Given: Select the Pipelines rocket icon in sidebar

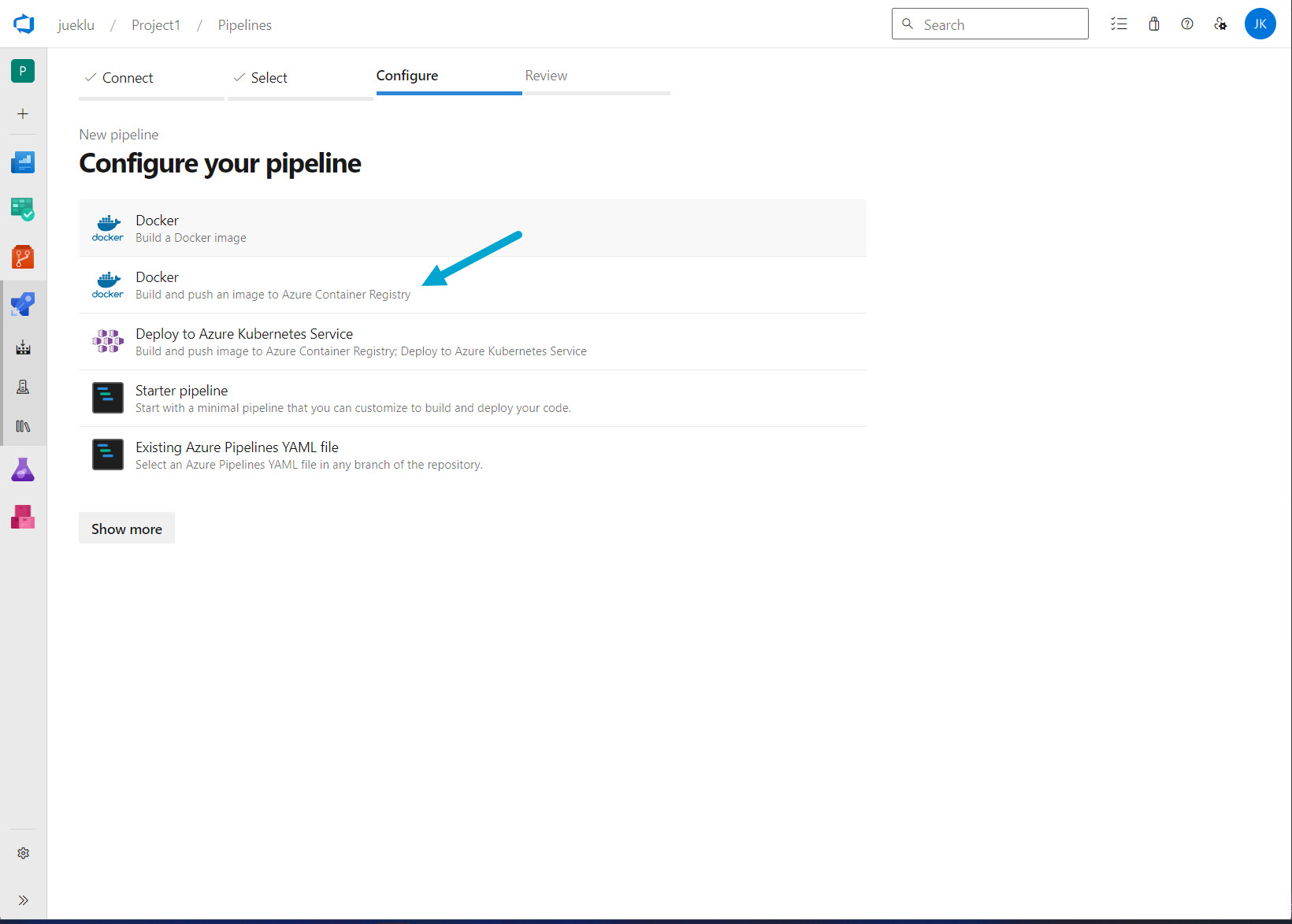Looking at the screenshot, I should 23,304.
